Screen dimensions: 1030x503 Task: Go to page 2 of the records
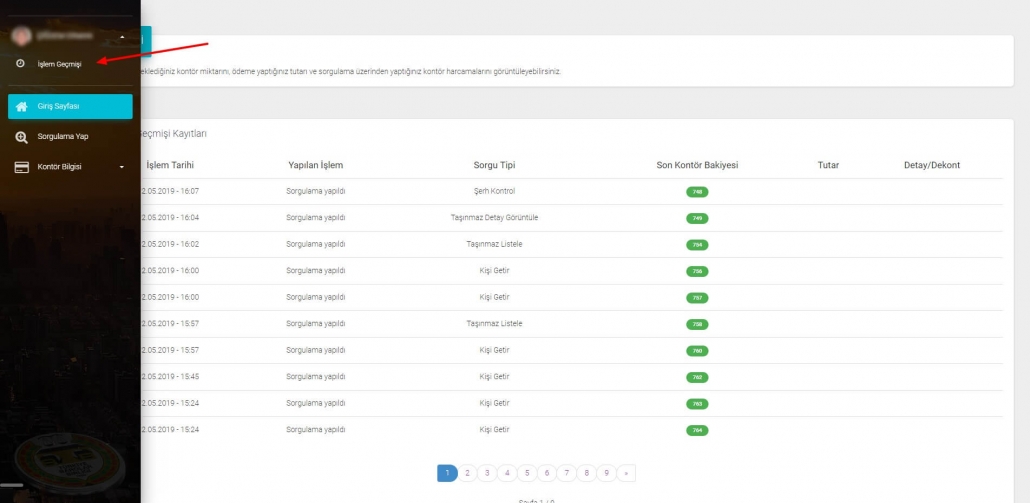467,473
